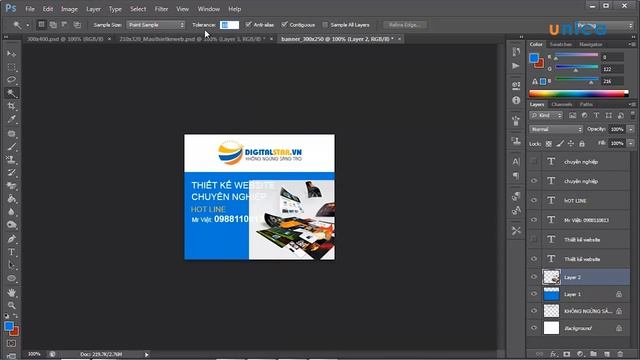This screenshot has width=640, height=360.
Task: Open the layer filter Kind dropdown
Action: 546,116
